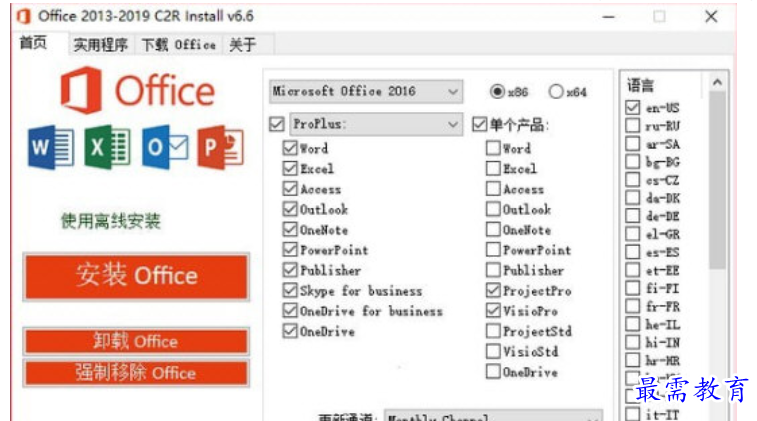Check the et-EE language
This screenshot has width=757, height=421.
(x=632, y=270)
